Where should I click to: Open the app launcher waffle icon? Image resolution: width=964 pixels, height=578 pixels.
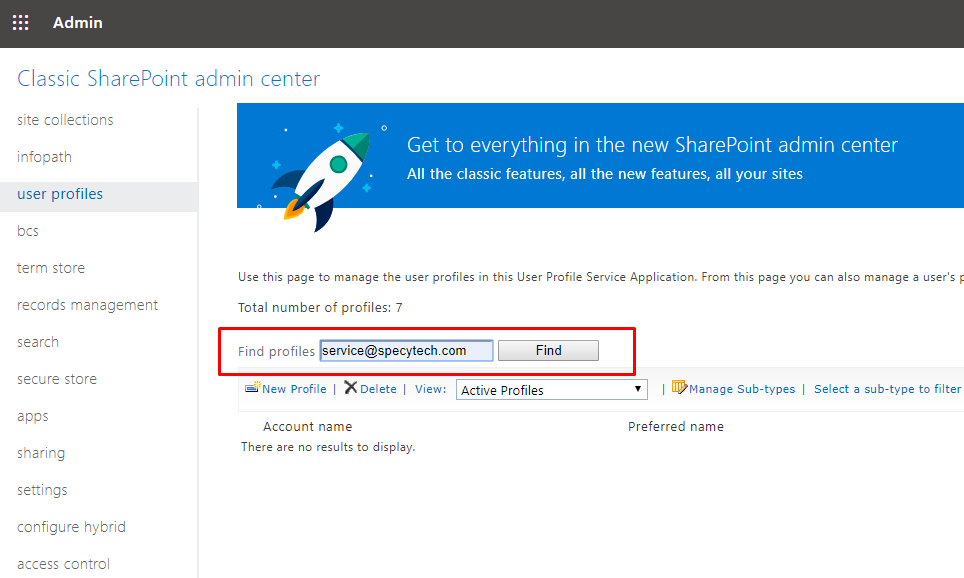tap(20, 23)
